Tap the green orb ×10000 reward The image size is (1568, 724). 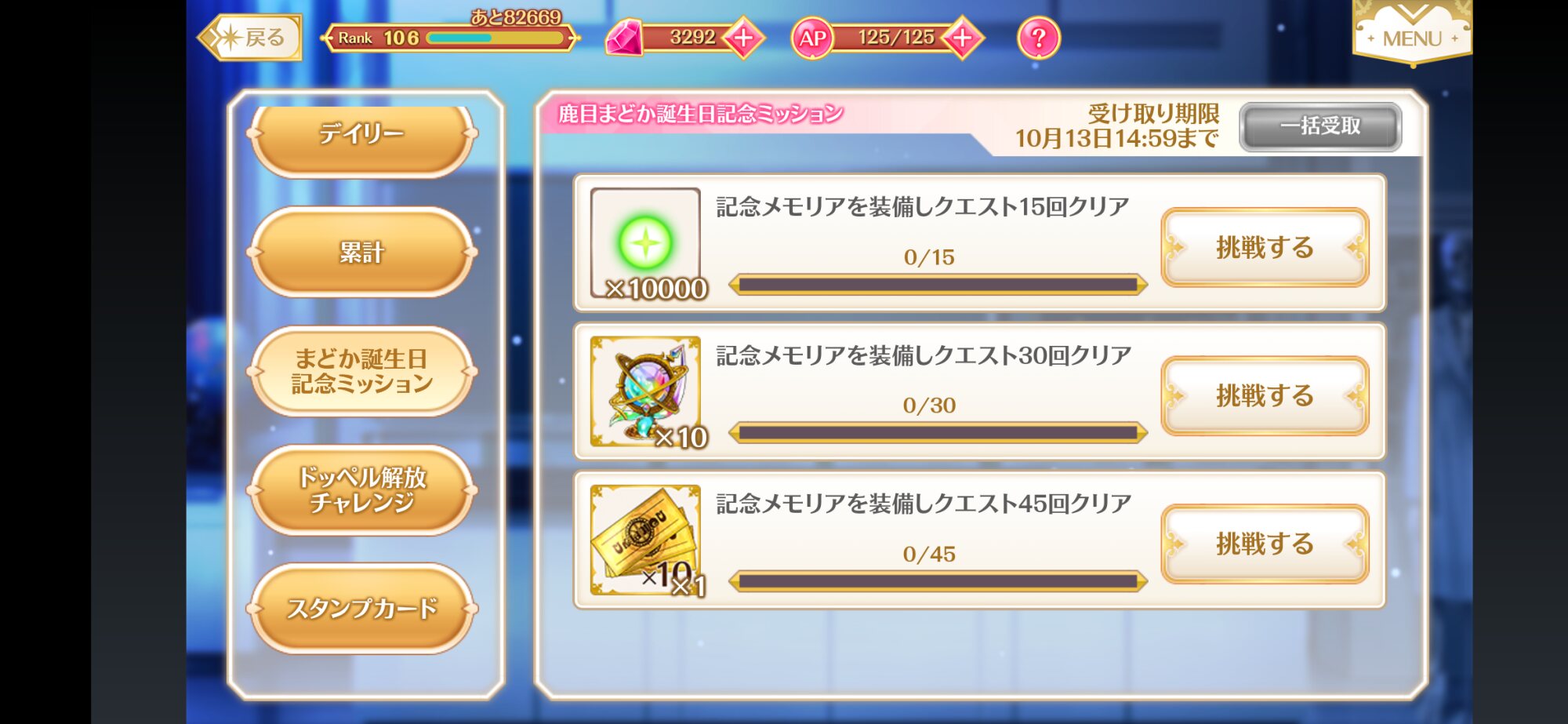click(645, 243)
